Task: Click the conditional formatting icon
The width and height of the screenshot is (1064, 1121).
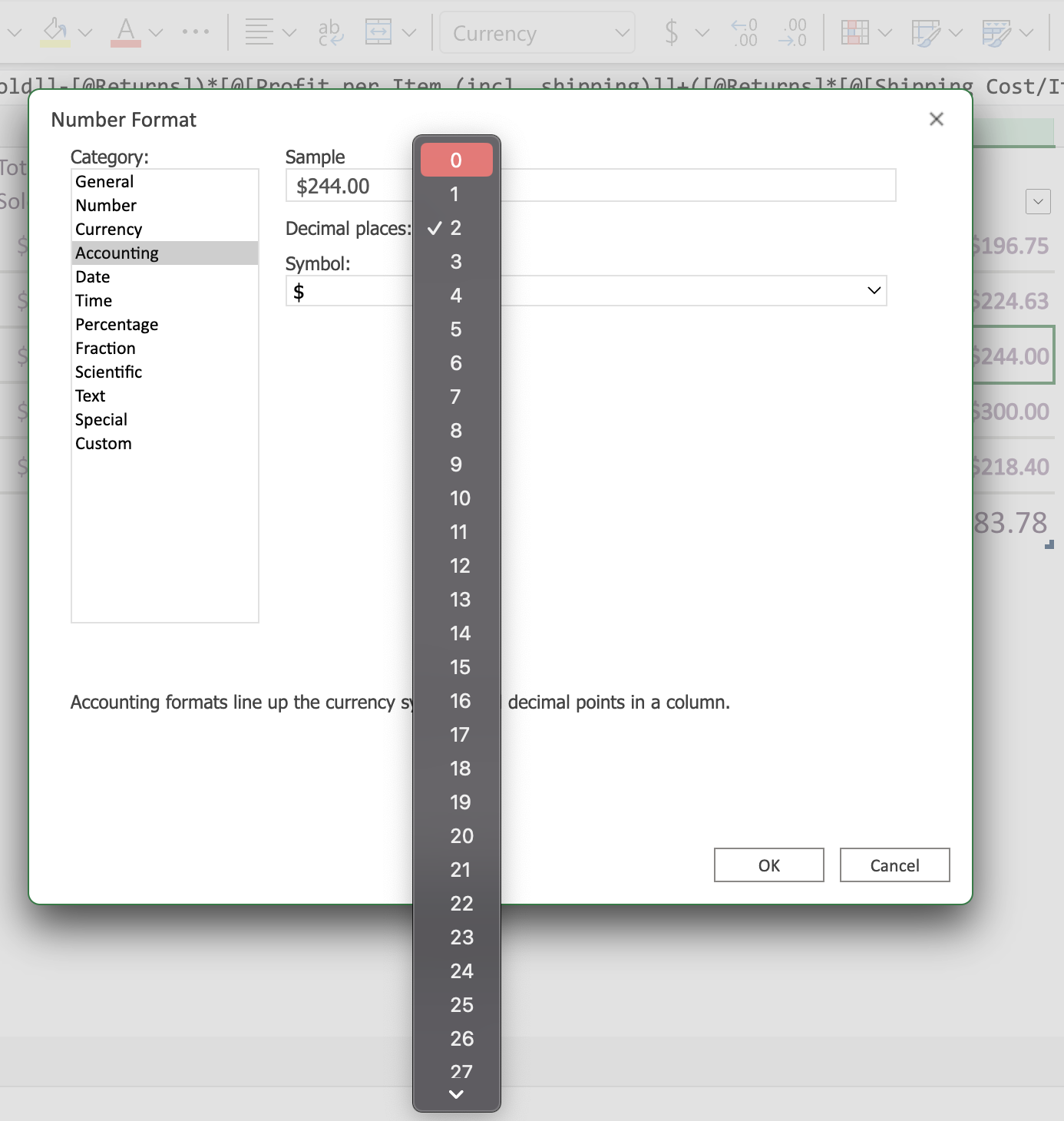Action: (854, 32)
